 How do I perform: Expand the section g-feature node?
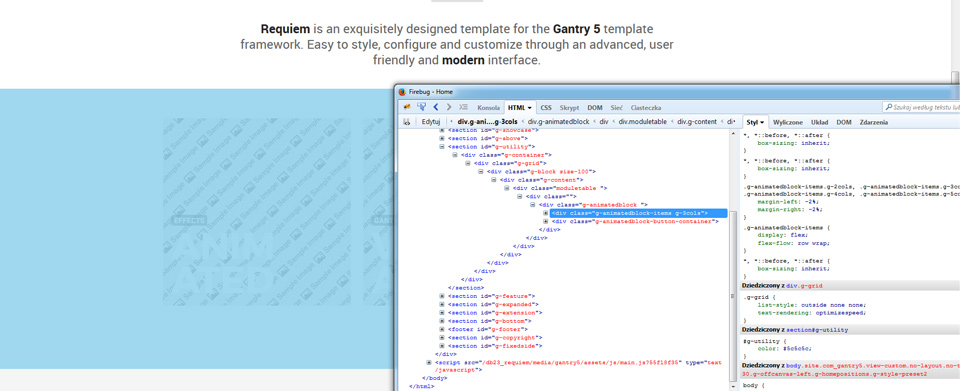click(442, 296)
